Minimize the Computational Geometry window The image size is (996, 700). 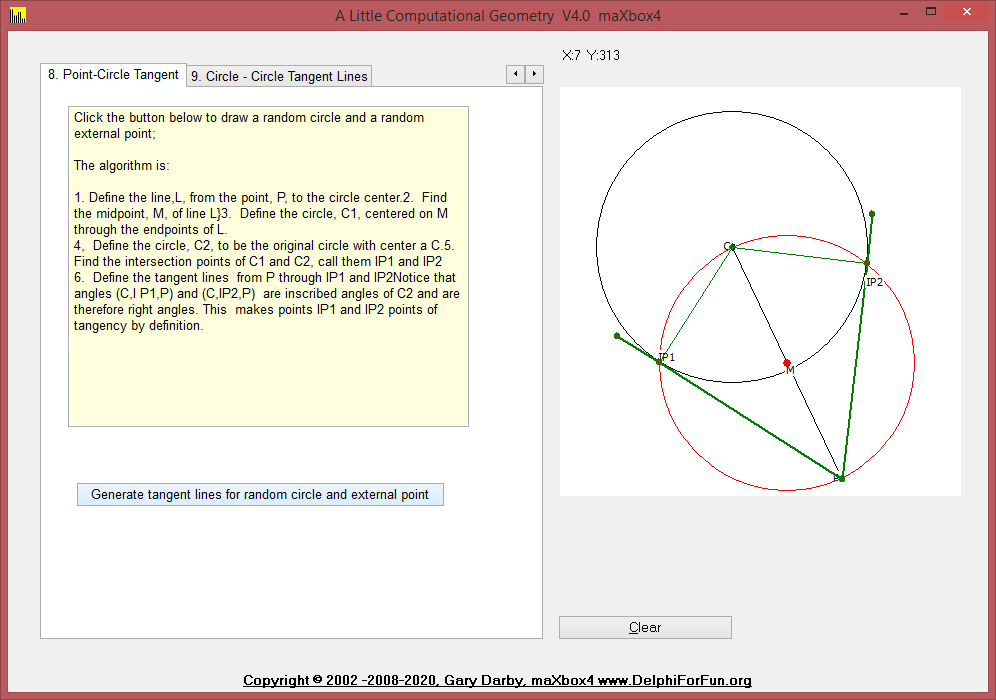(x=903, y=13)
